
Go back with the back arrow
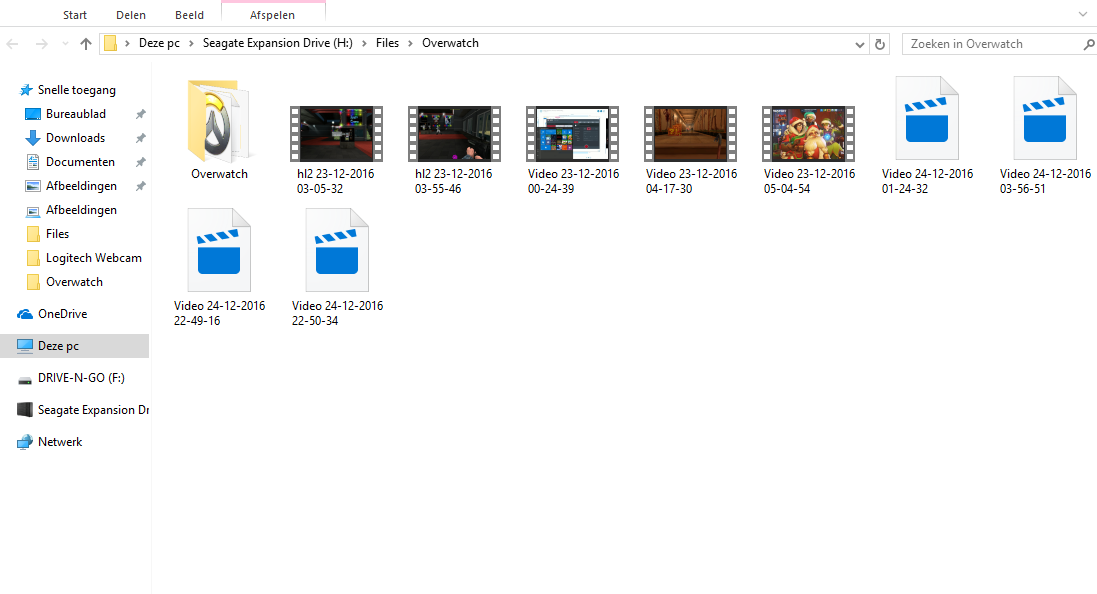coord(13,44)
